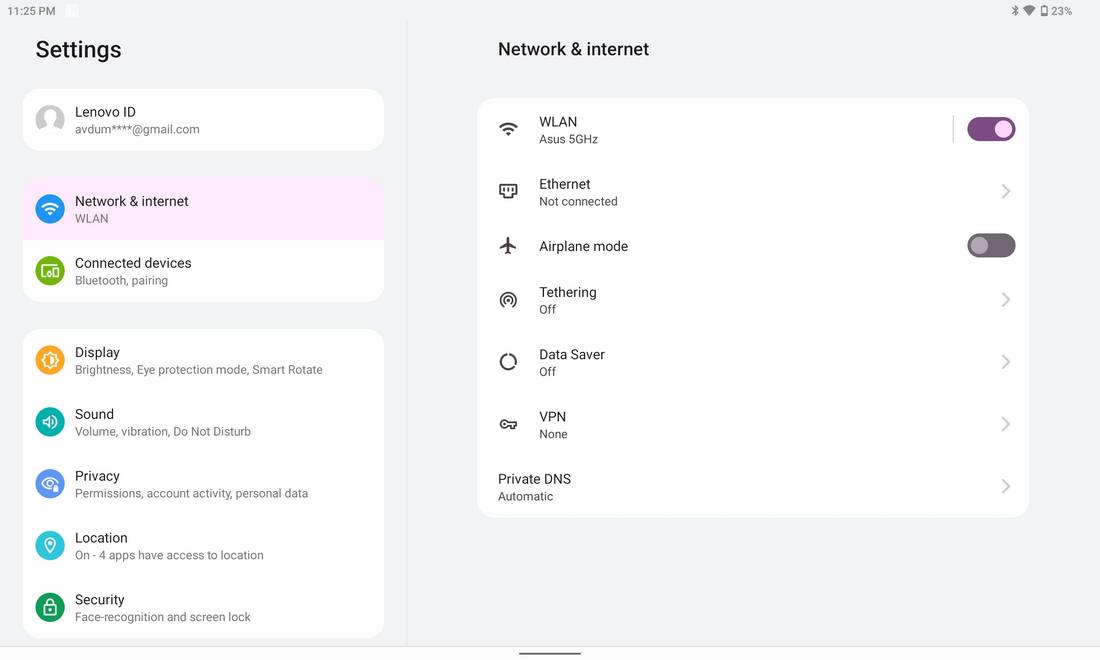1100x660 pixels.
Task: Open the Lenovo ID account card
Action: tap(203, 120)
